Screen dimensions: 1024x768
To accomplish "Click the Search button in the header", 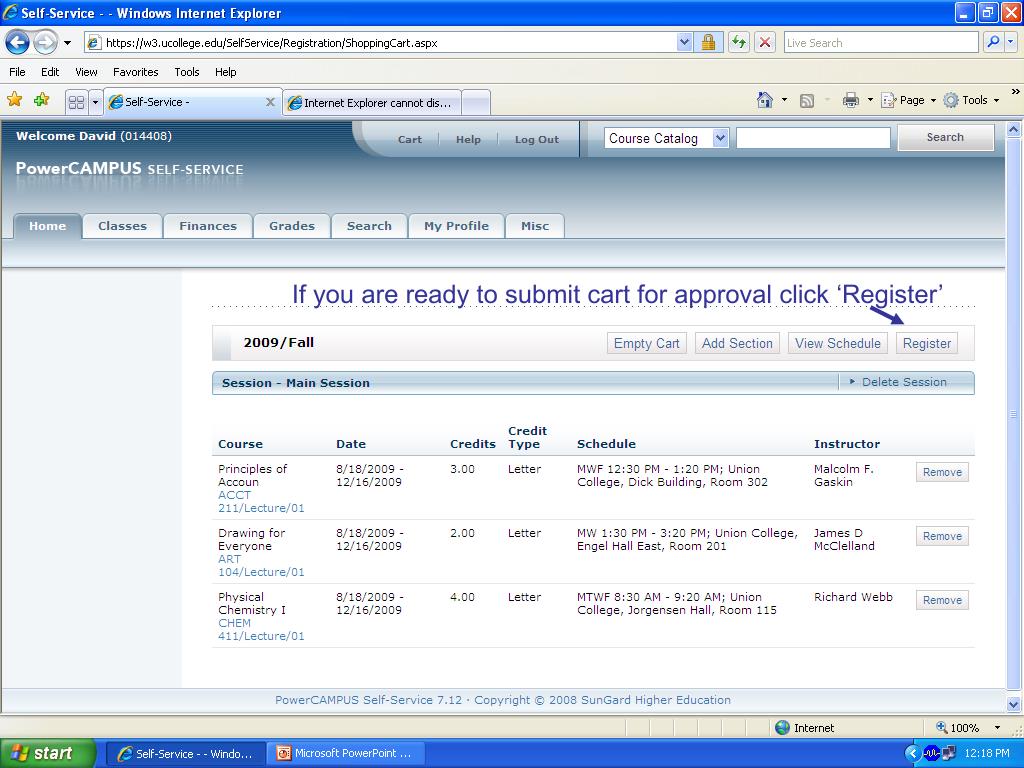I will tap(945, 137).
